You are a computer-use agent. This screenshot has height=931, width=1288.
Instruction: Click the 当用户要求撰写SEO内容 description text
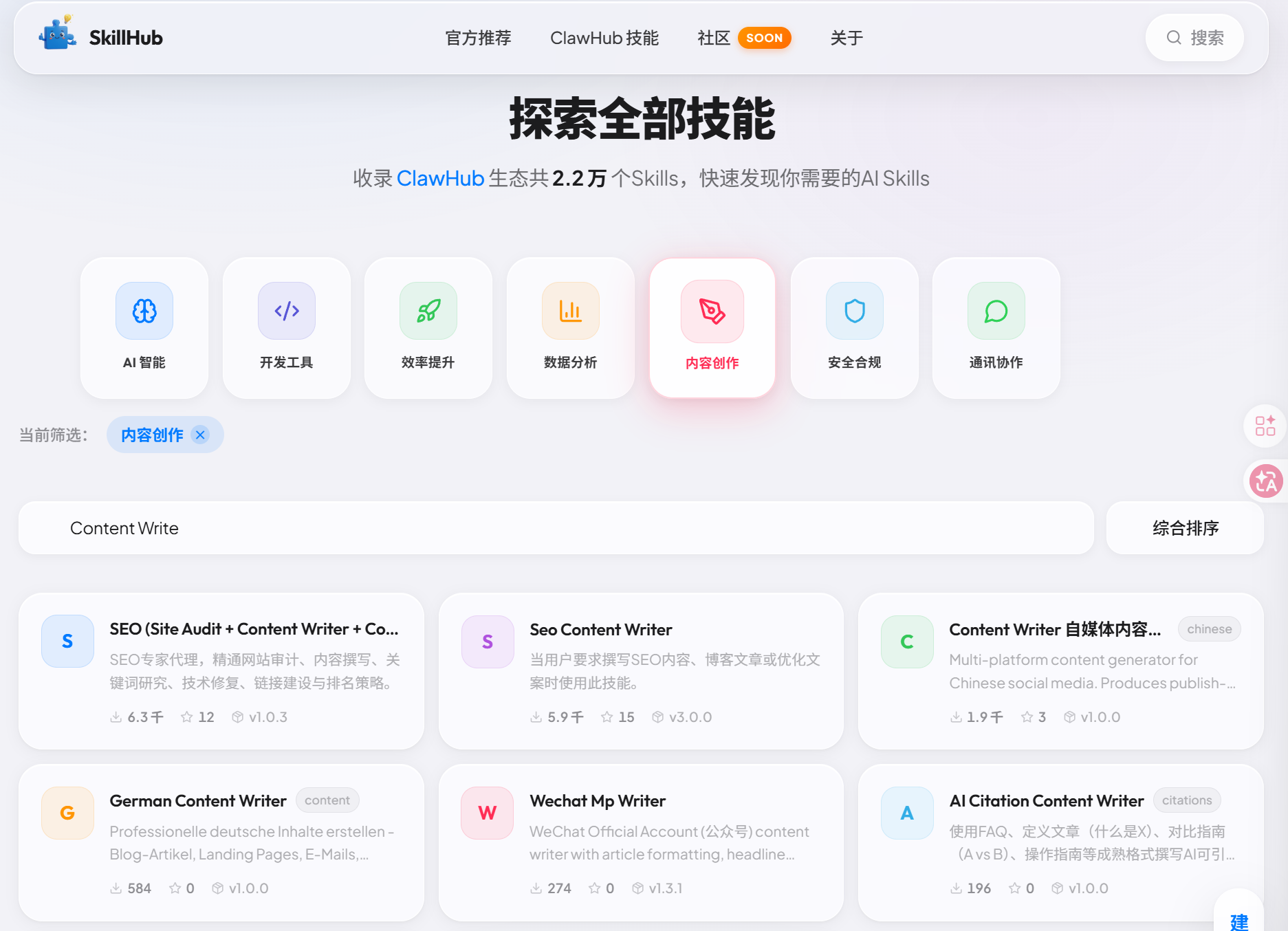pyautogui.click(x=675, y=671)
